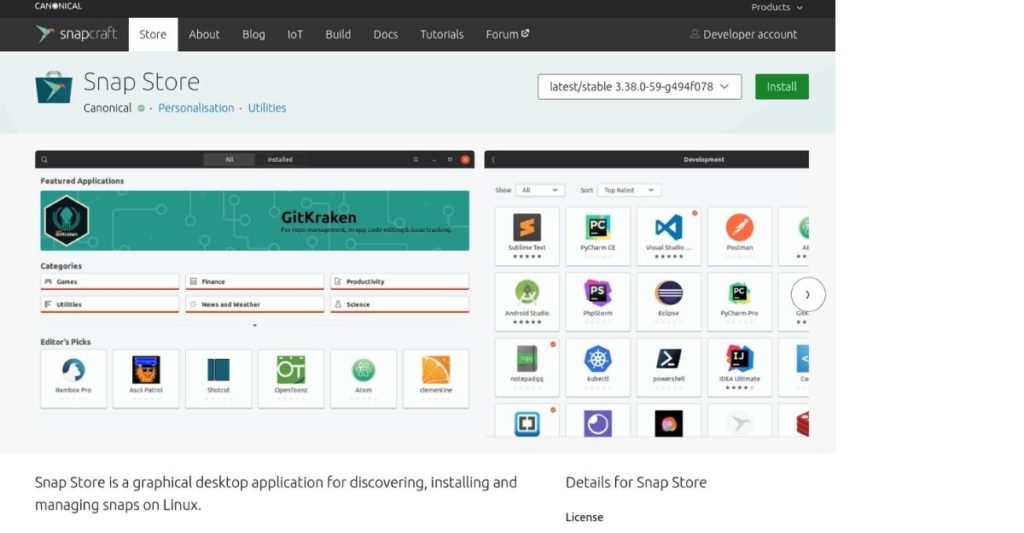Click the Rambox Pro icon
Screen dimensions: 1024x533
[x=73, y=370]
